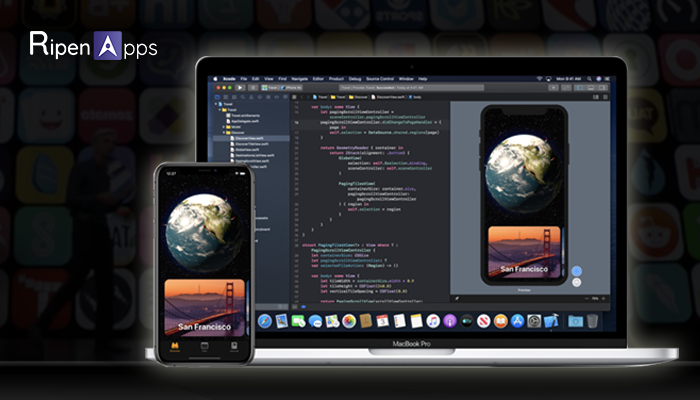Open the DiscoverView.swift jump bar segment
Viewport: 700px width, 400px height.
coord(388,97)
